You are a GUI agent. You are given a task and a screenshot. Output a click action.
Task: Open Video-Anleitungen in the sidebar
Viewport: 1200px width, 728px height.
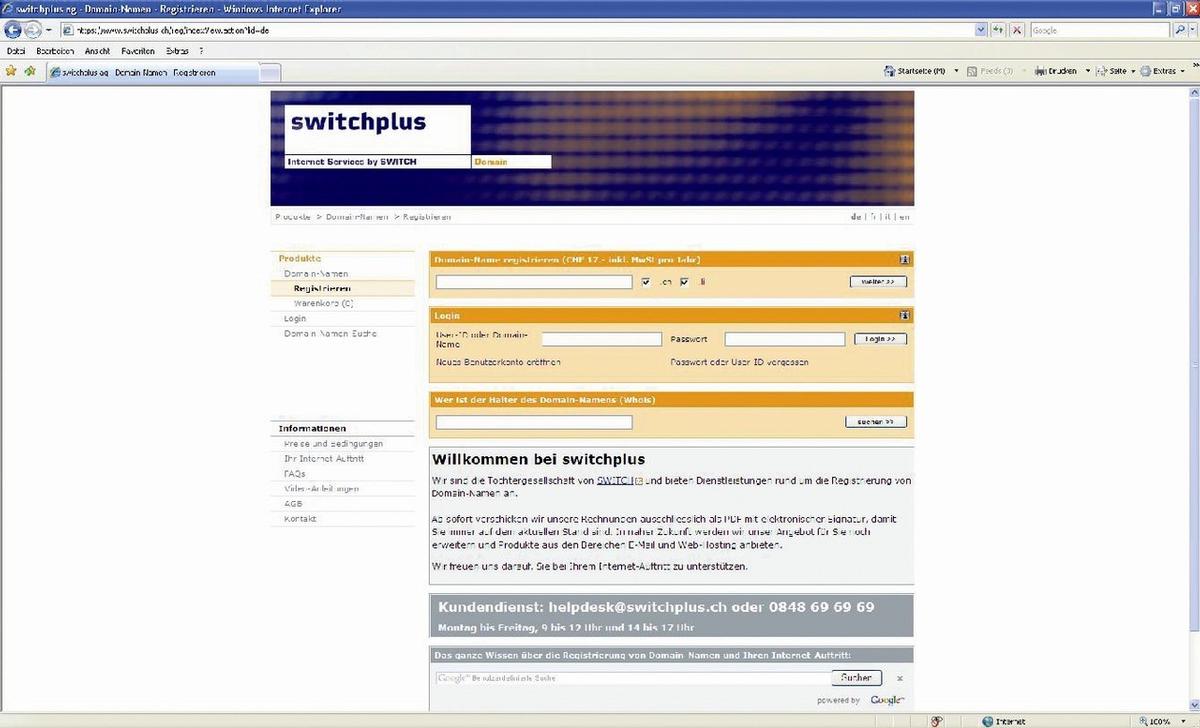click(321, 488)
